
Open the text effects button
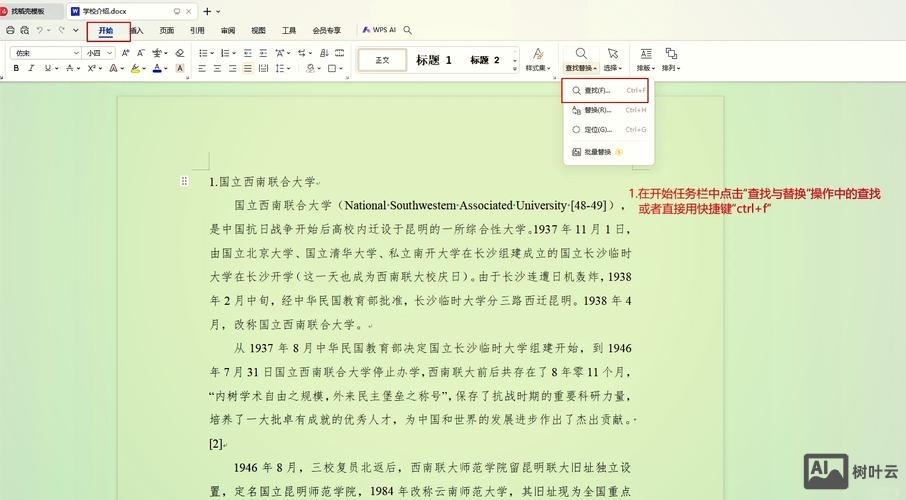[x=113, y=68]
